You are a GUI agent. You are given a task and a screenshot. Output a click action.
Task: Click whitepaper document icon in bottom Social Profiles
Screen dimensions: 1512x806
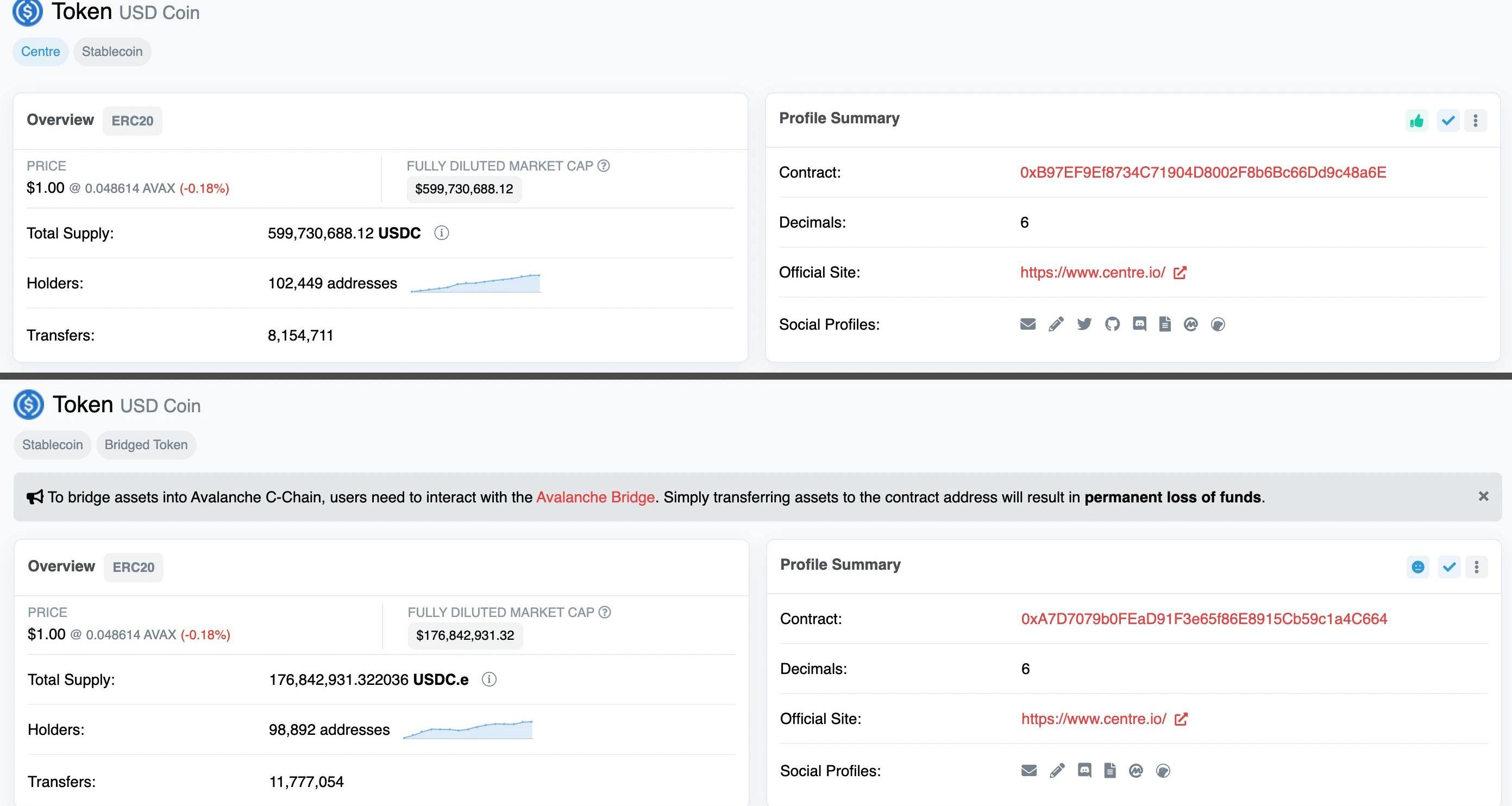[1109, 770]
